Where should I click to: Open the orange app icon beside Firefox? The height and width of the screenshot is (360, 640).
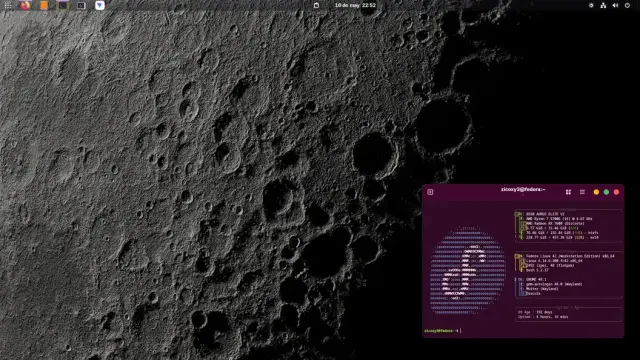click(x=44, y=5)
